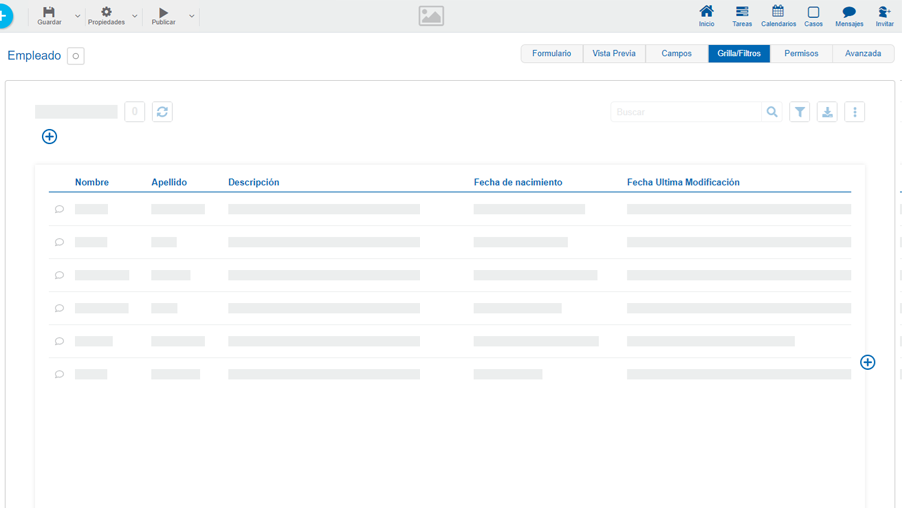The image size is (902, 508).
Task: Click the comment bubble icon in sixth row
Action: tap(59, 374)
